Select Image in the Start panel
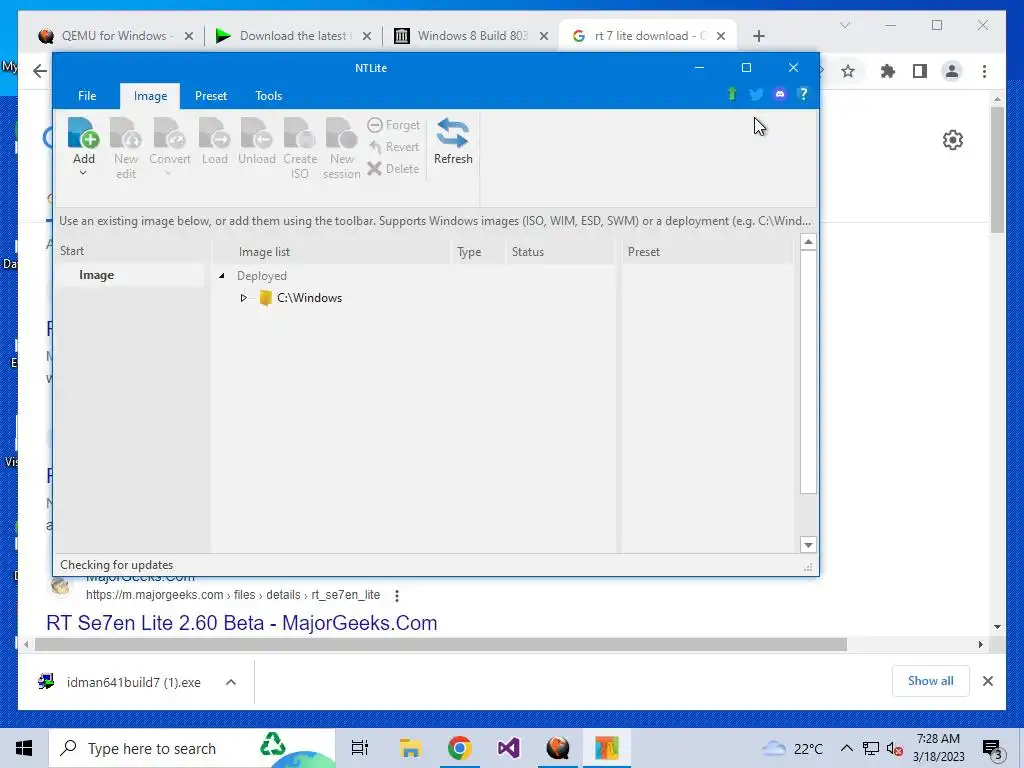 click(x=97, y=275)
